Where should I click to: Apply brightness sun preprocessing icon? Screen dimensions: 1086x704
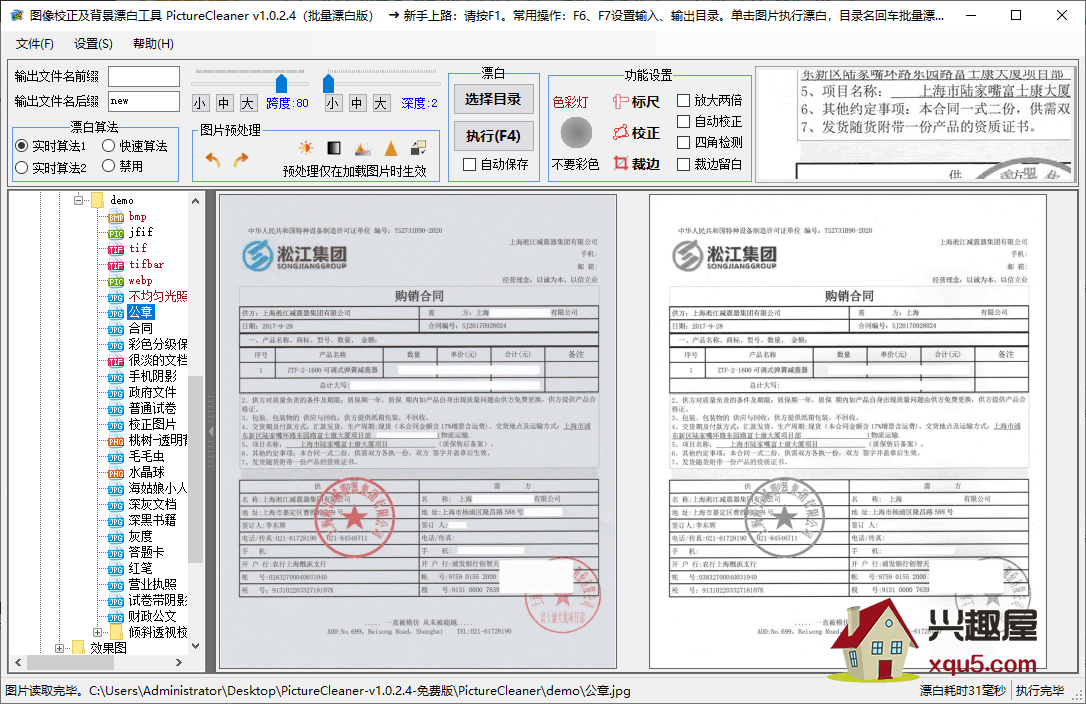click(305, 148)
